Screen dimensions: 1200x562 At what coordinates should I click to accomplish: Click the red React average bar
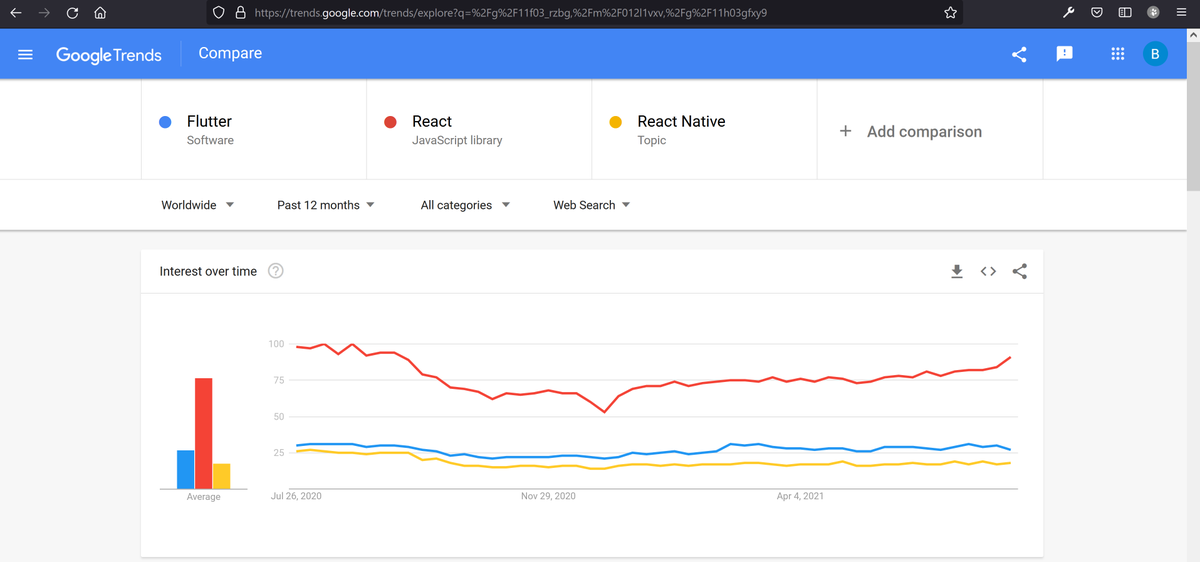204,433
